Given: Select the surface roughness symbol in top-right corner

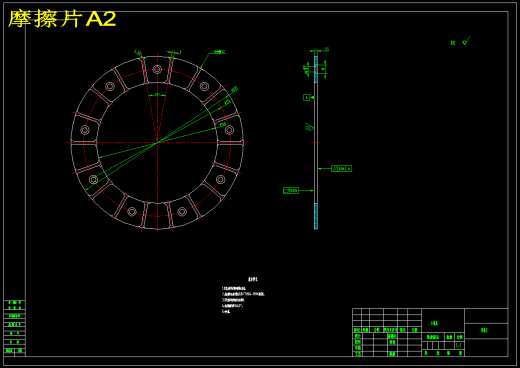Looking at the screenshot, I should click(466, 41).
